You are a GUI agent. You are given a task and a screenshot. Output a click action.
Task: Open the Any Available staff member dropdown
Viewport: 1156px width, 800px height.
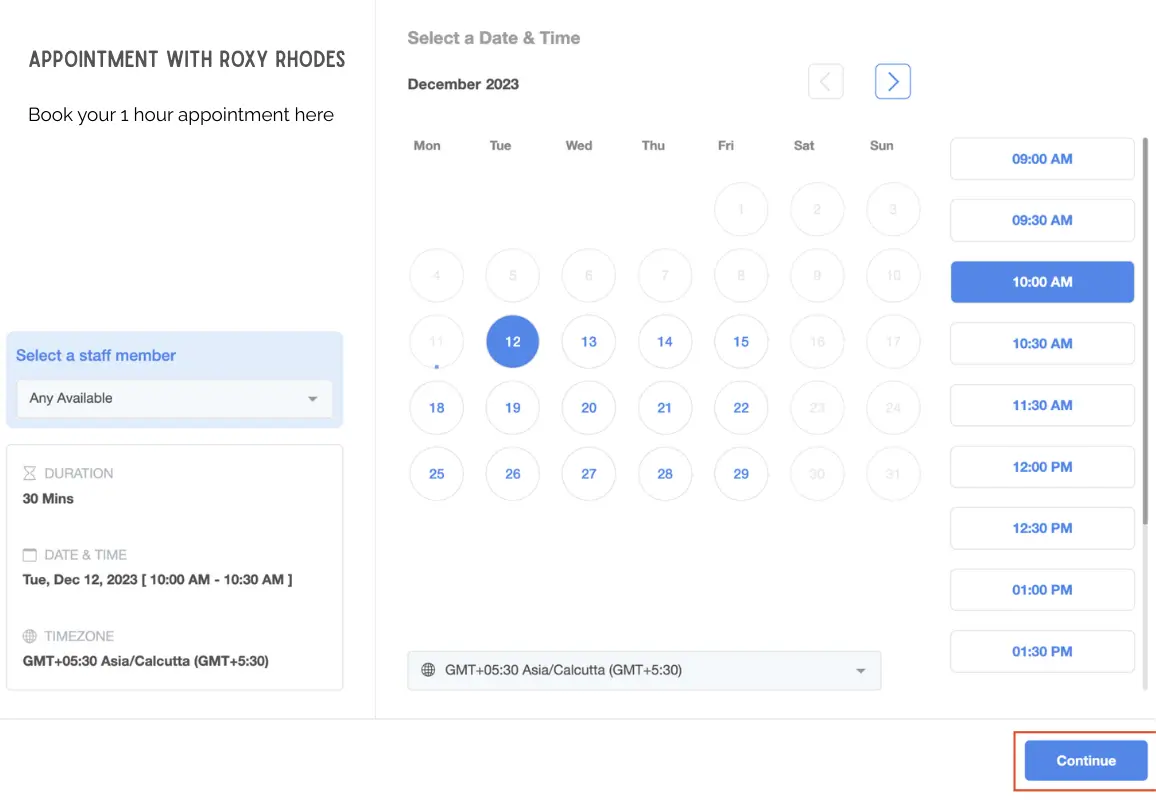click(x=175, y=398)
